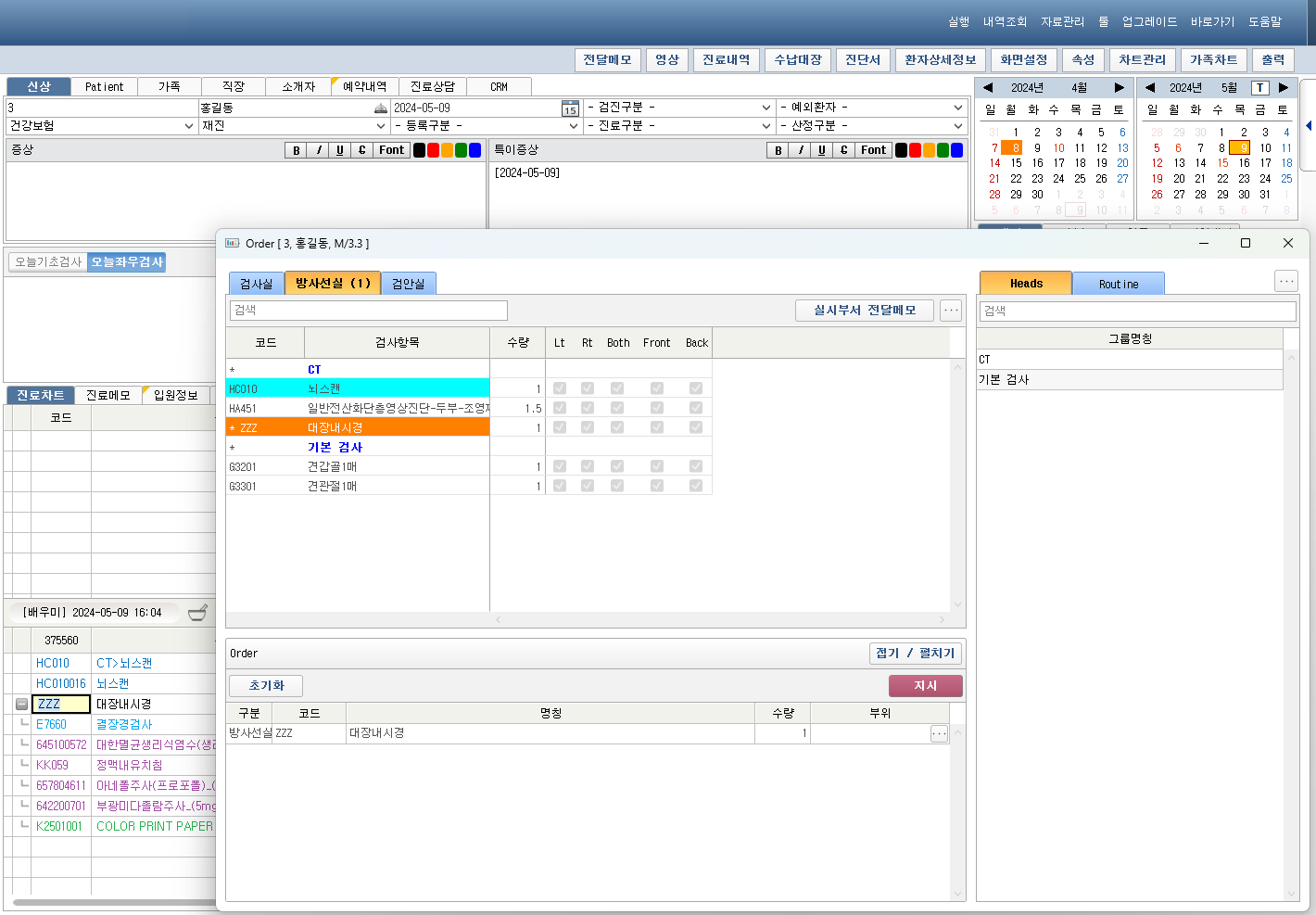The height and width of the screenshot is (915, 1316).
Task: Open the date picker calendar icon
Action: [x=570, y=108]
